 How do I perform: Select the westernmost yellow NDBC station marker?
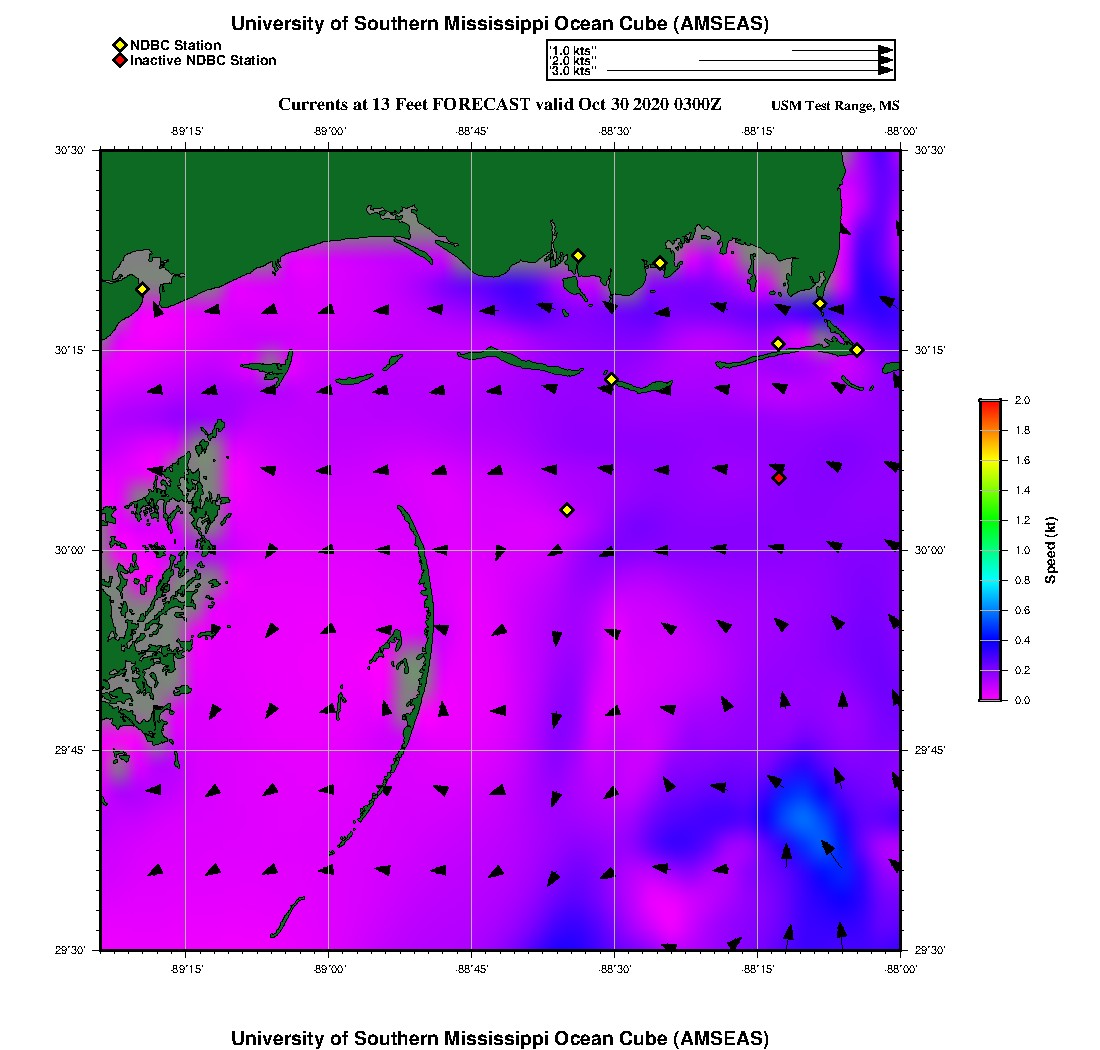(x=142, y=289)
